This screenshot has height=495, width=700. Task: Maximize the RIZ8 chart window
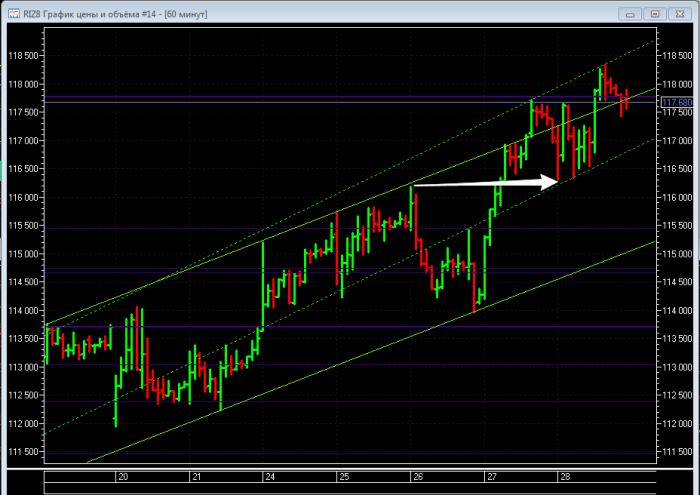[655, 14]
